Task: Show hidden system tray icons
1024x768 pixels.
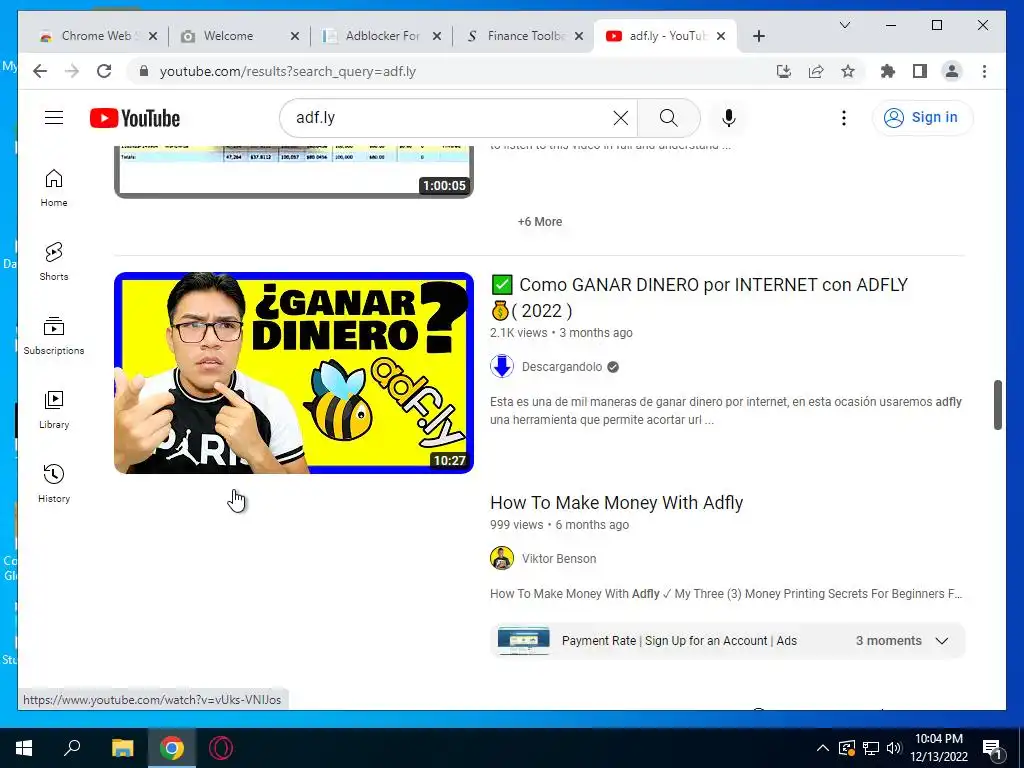Action: (823, 748)
